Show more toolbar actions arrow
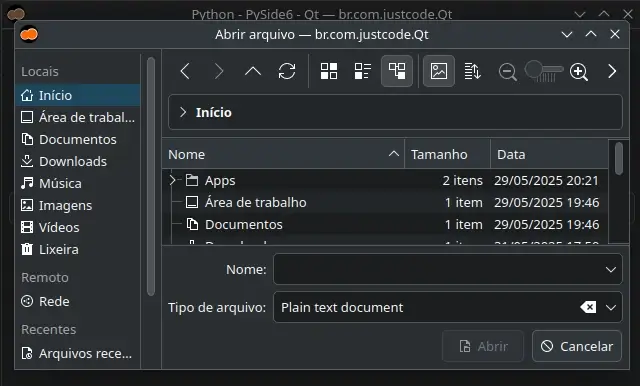Image resolution: width=640 pixels, height=386 pixels. [612, 71]
